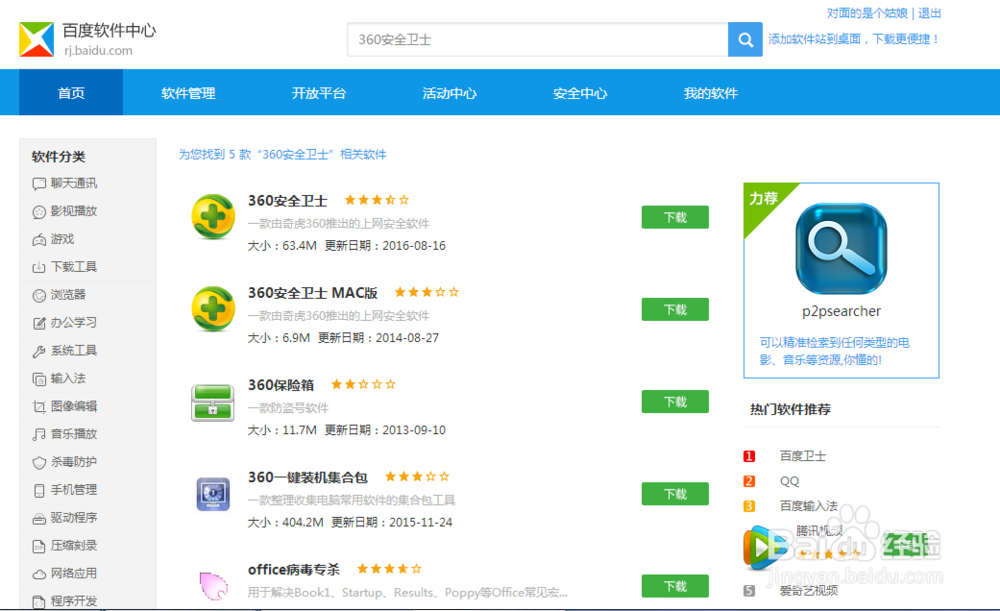Click the search result count message
The width and height of the screenshot is (1000, 611).
[x=282, y=154]
